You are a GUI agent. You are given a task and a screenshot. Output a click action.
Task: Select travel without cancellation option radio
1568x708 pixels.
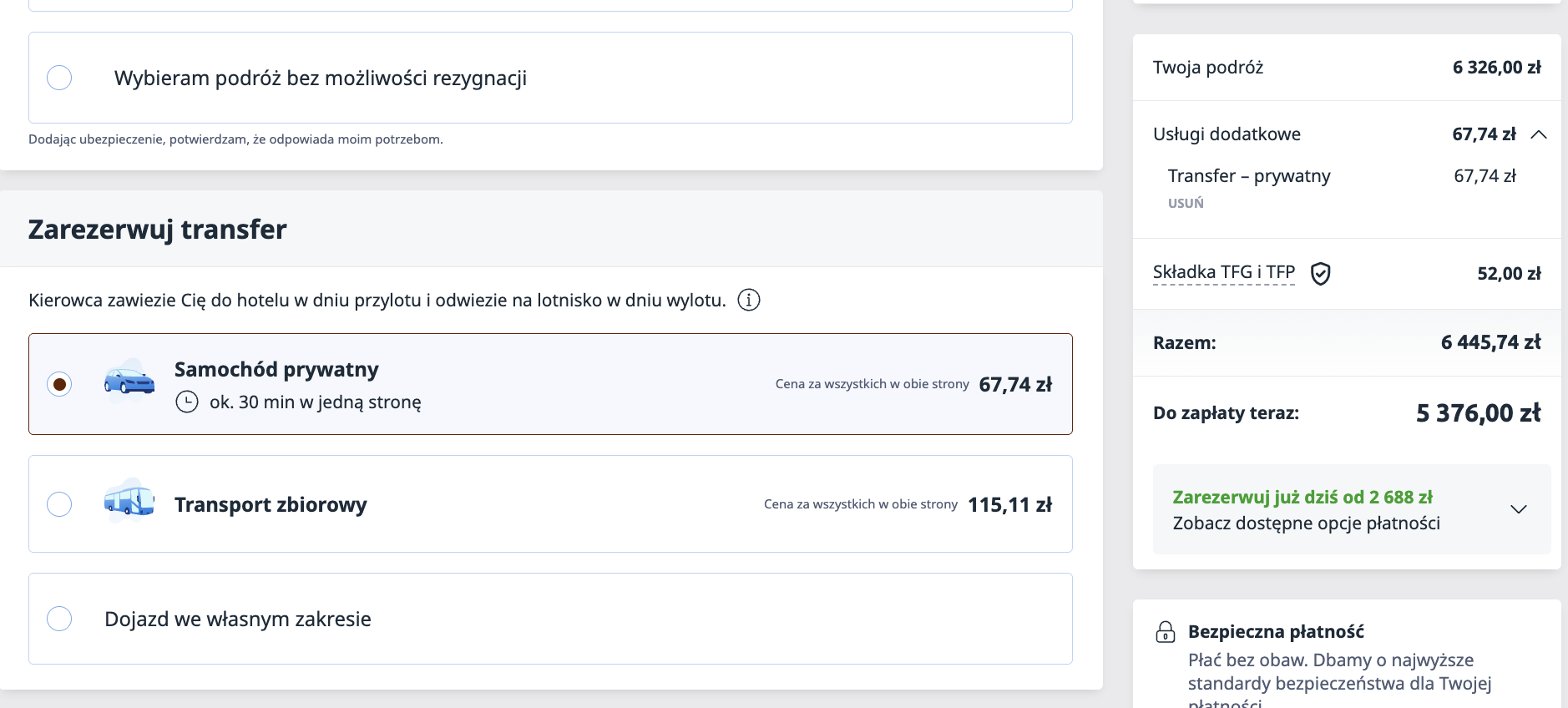coord(59,78)
